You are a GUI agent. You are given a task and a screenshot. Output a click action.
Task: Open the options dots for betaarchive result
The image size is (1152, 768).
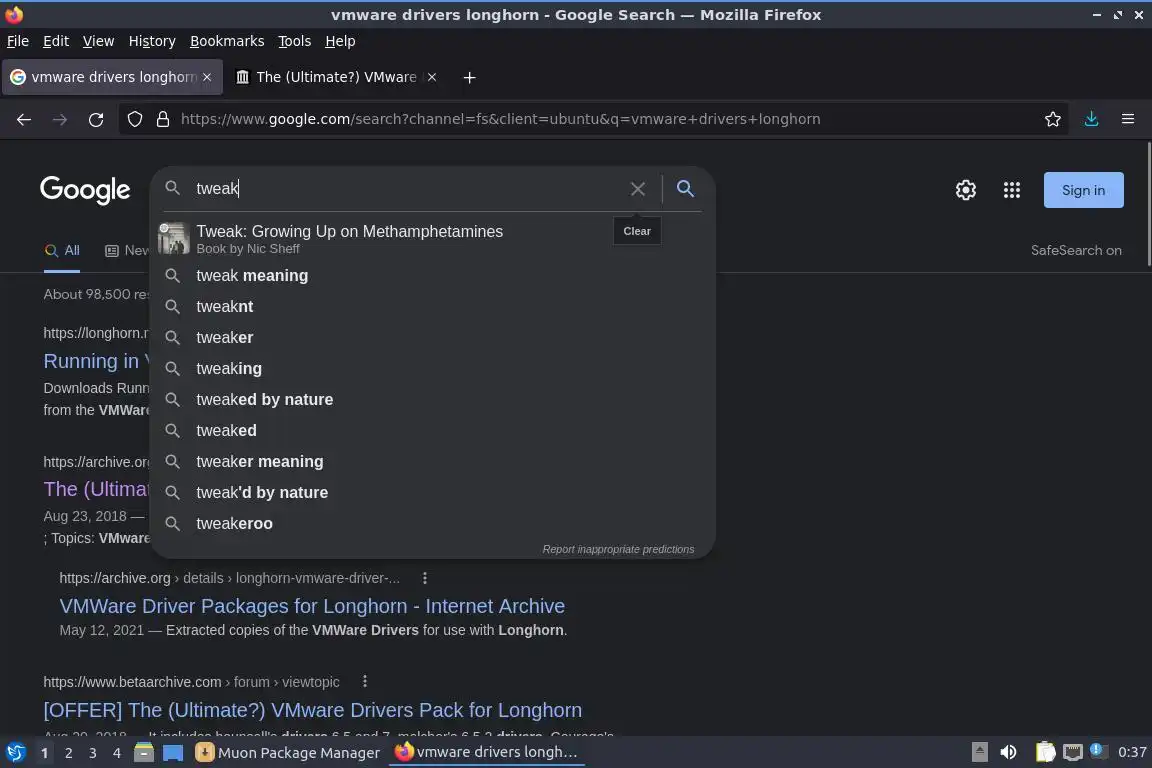364,682
